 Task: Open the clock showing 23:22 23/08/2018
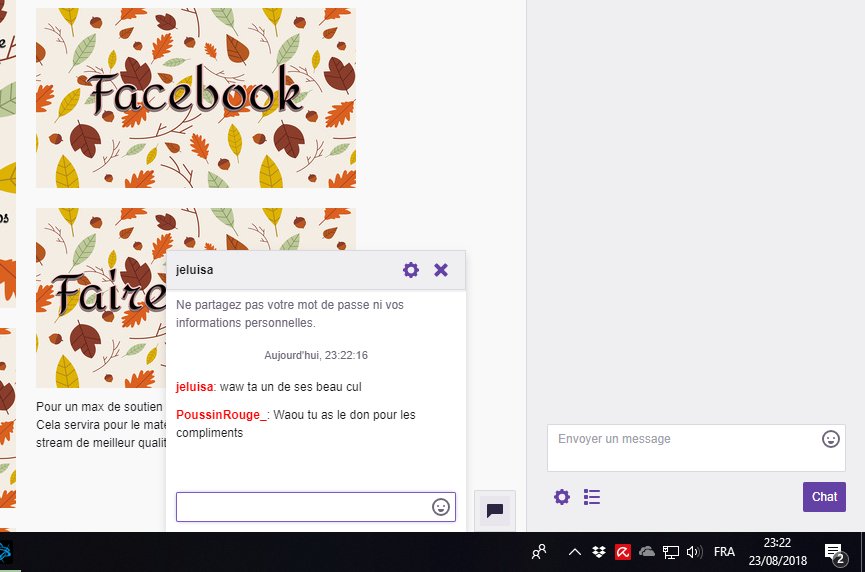pos(777,552)
